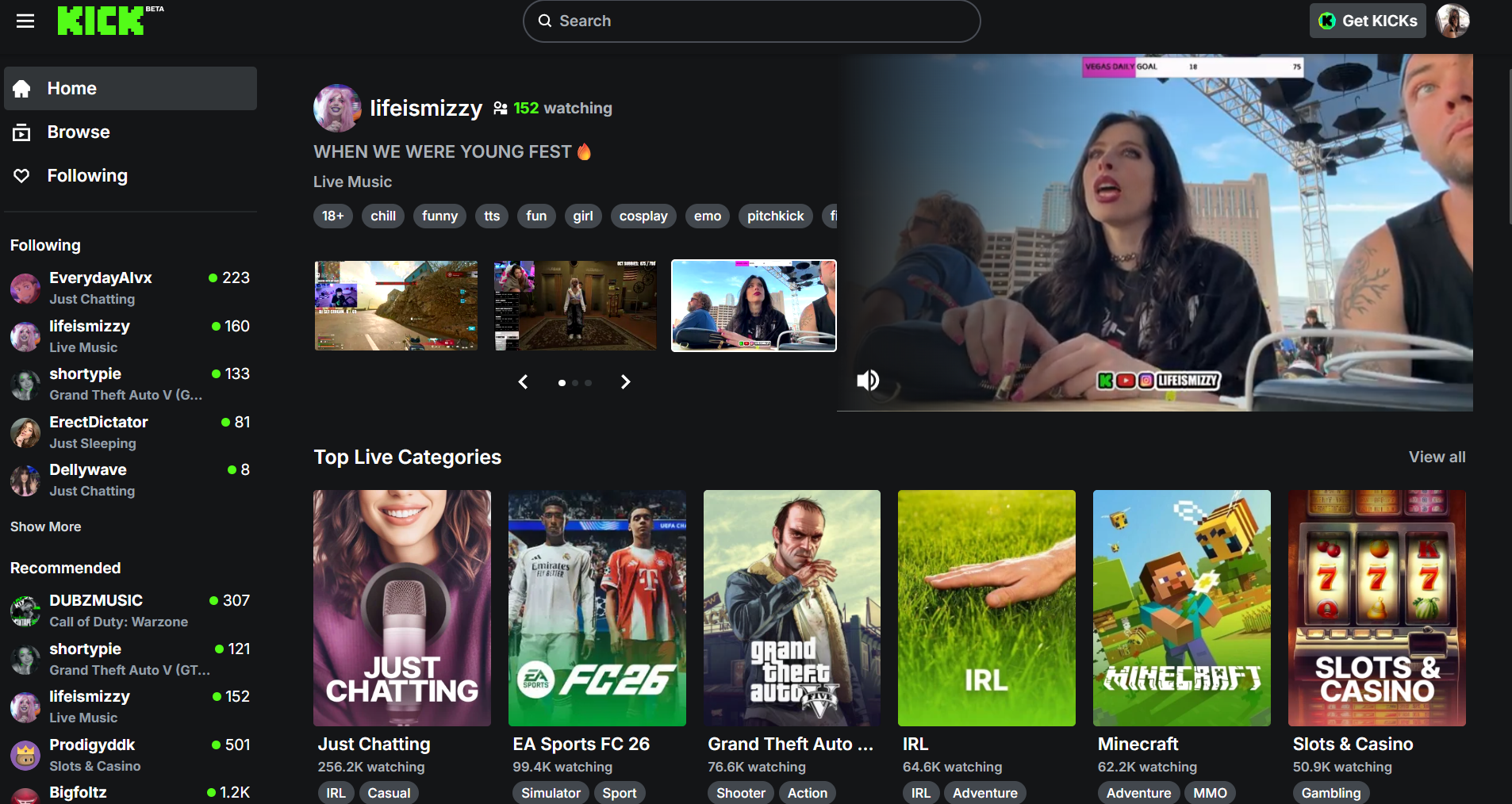Select the cosplay tag
Image resolution: width=1512 pixels, height=804 pixels.
(643, 216)
